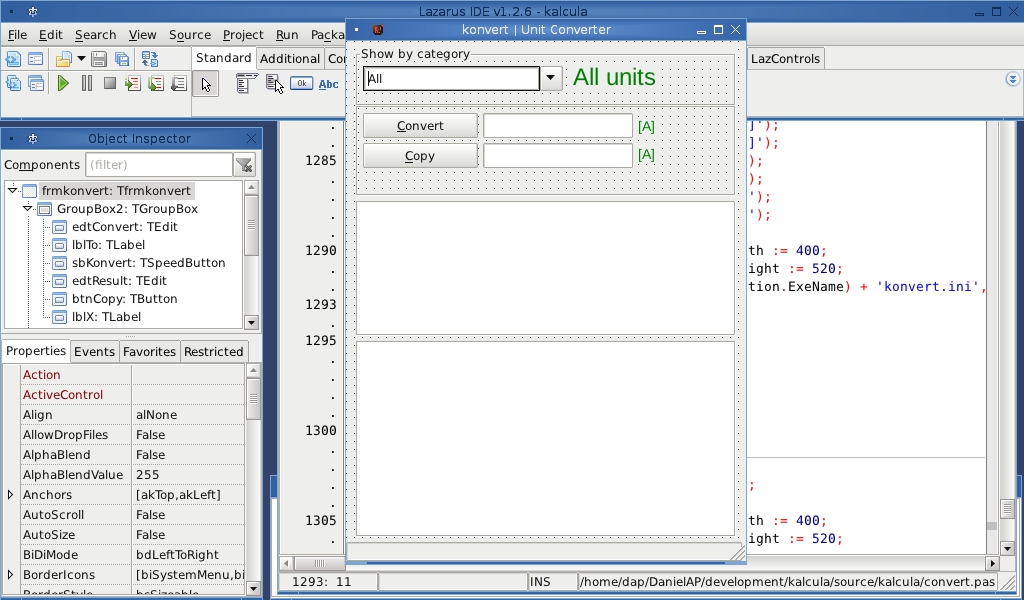Open the File menu
Screen dimensions: 1024x600
[x=17, y=35]
